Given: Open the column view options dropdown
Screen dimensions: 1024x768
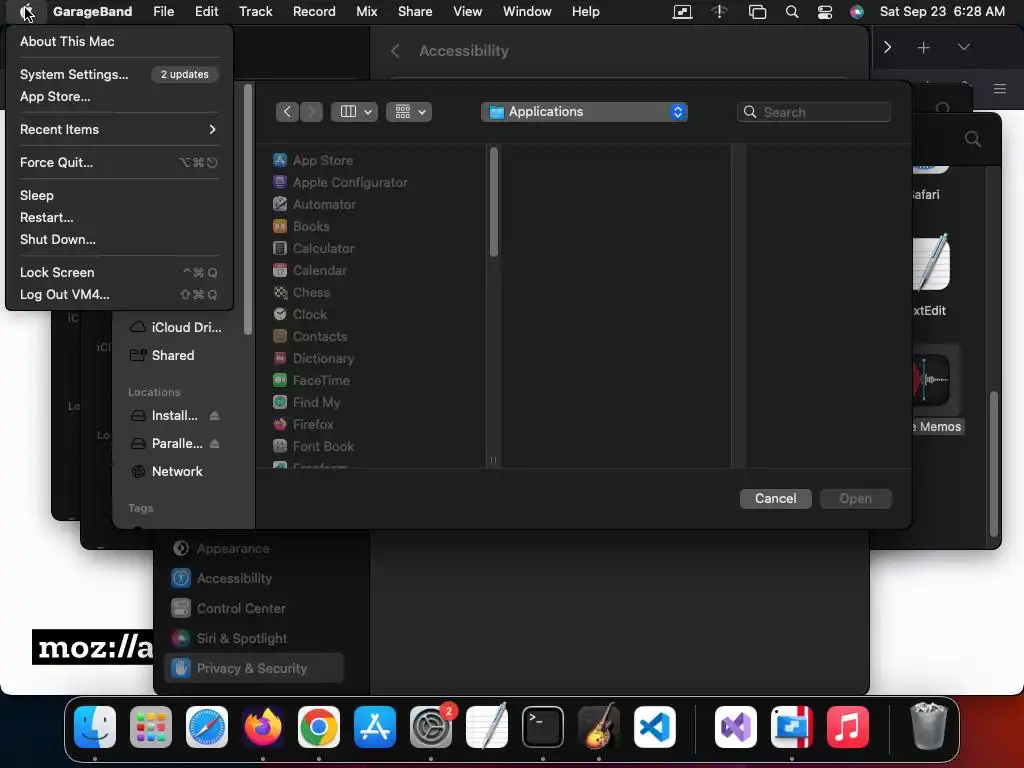Looking at the screenshot, I should click(x=355, y=112).
